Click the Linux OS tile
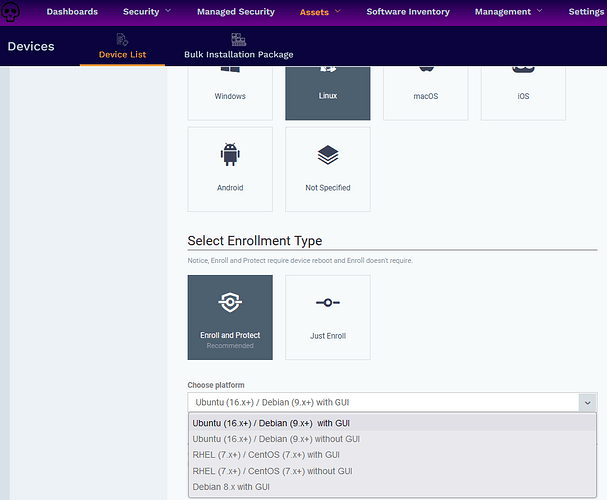Viewport: 607px width, 500px height. pos(328,90)
